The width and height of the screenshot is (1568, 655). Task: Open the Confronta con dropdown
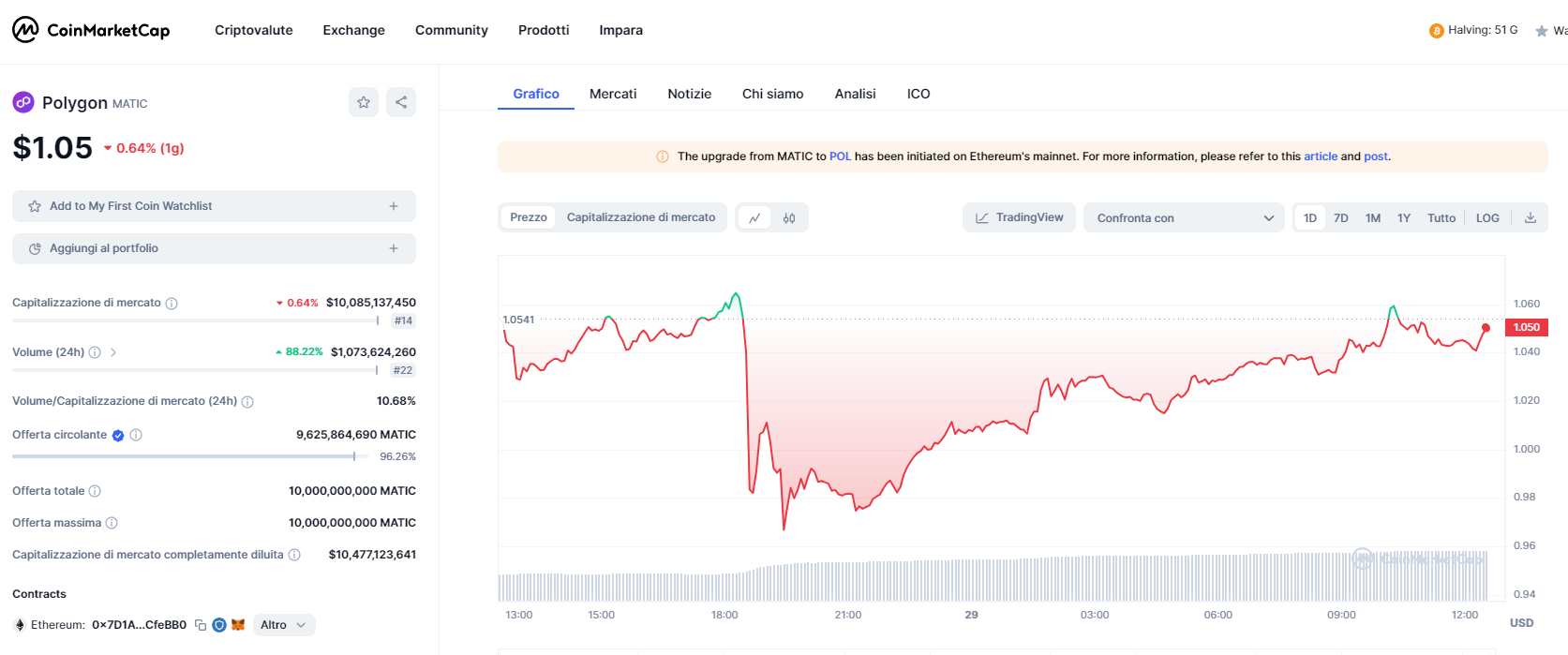pos(1184,218)
